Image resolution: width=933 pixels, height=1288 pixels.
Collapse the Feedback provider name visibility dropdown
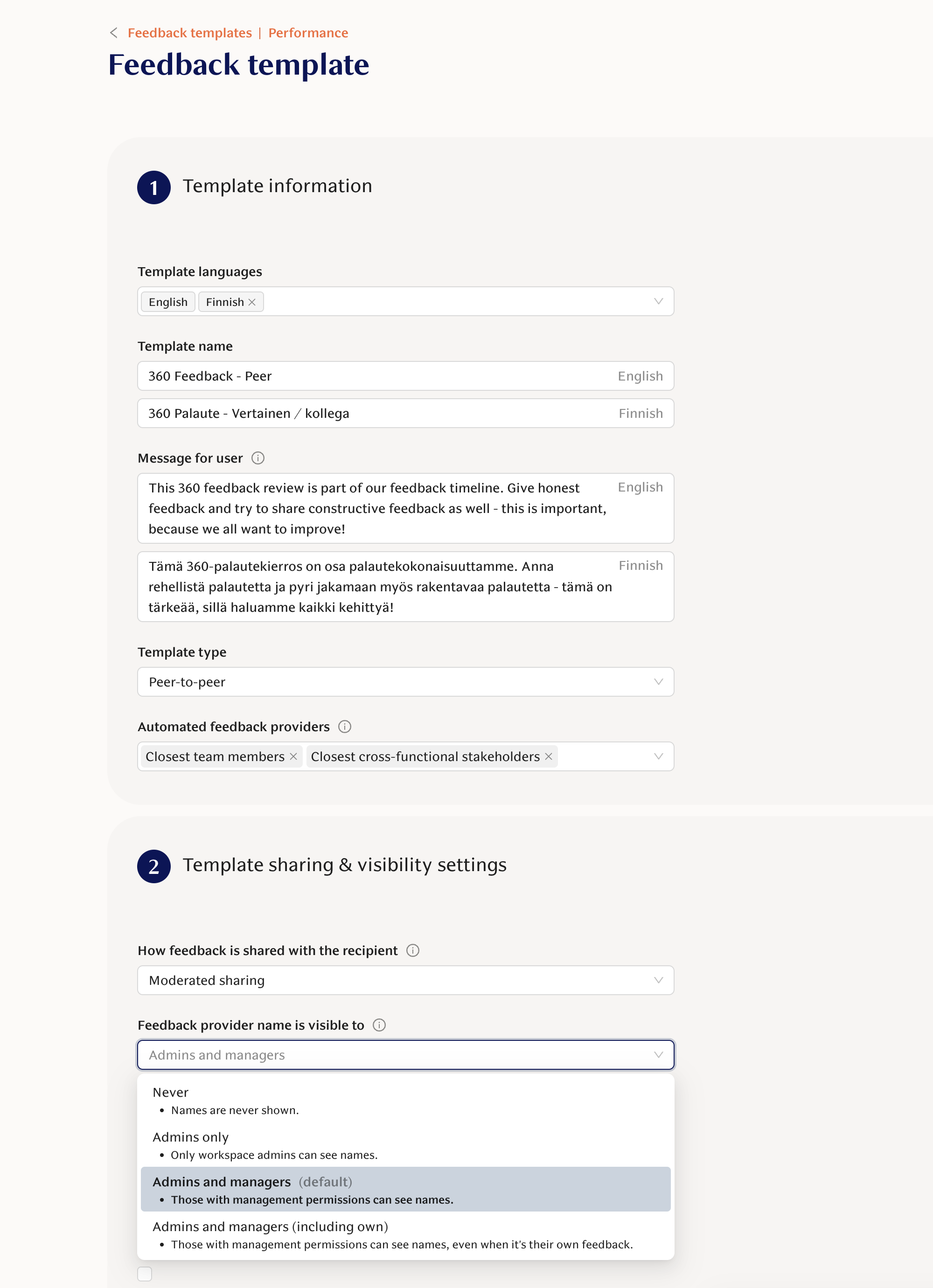tap(658, 1054)
